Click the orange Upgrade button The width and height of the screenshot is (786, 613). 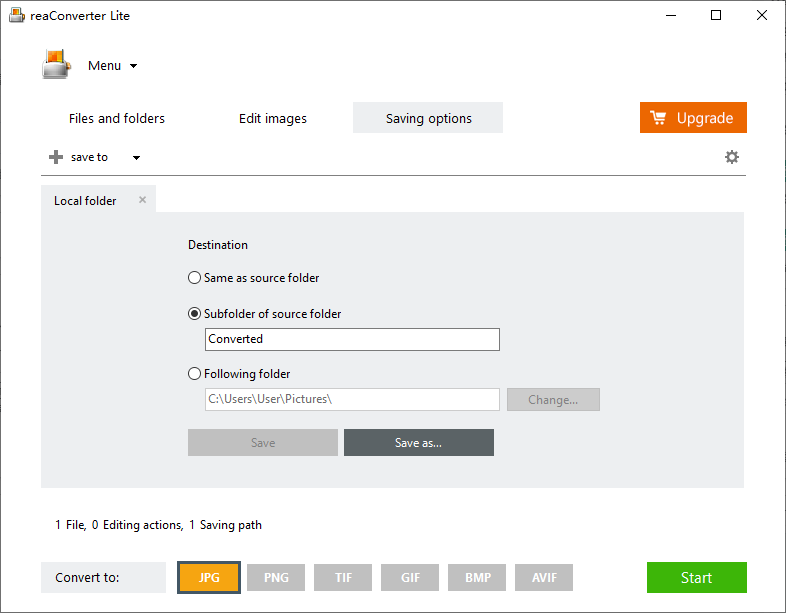point(693,118)
